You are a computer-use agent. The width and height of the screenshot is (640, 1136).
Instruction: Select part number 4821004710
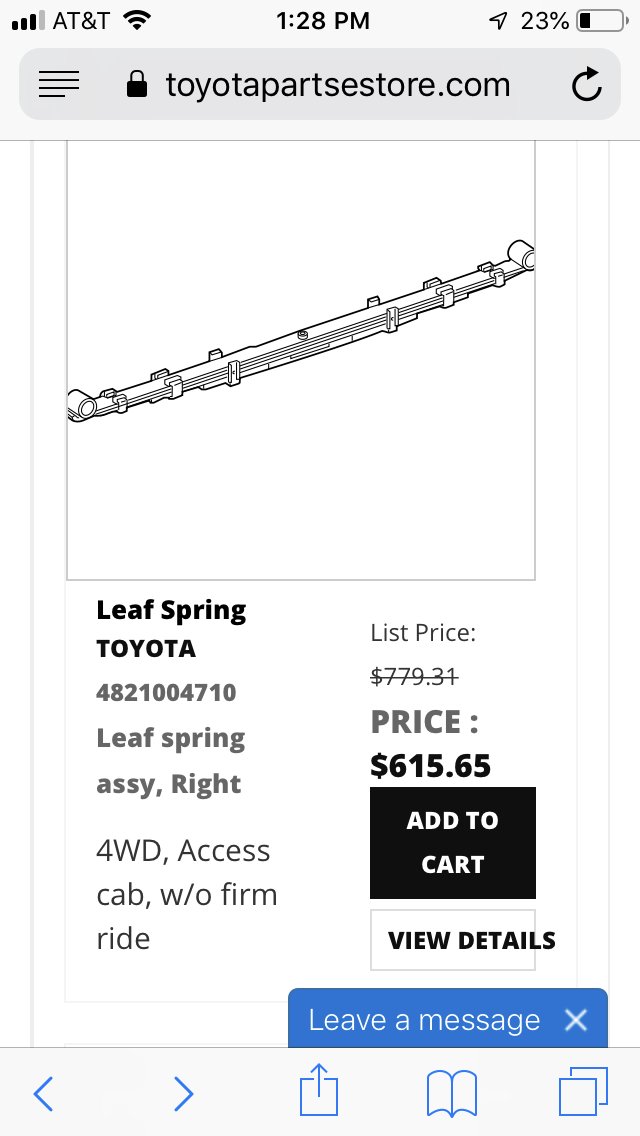[x=166, y=693]
